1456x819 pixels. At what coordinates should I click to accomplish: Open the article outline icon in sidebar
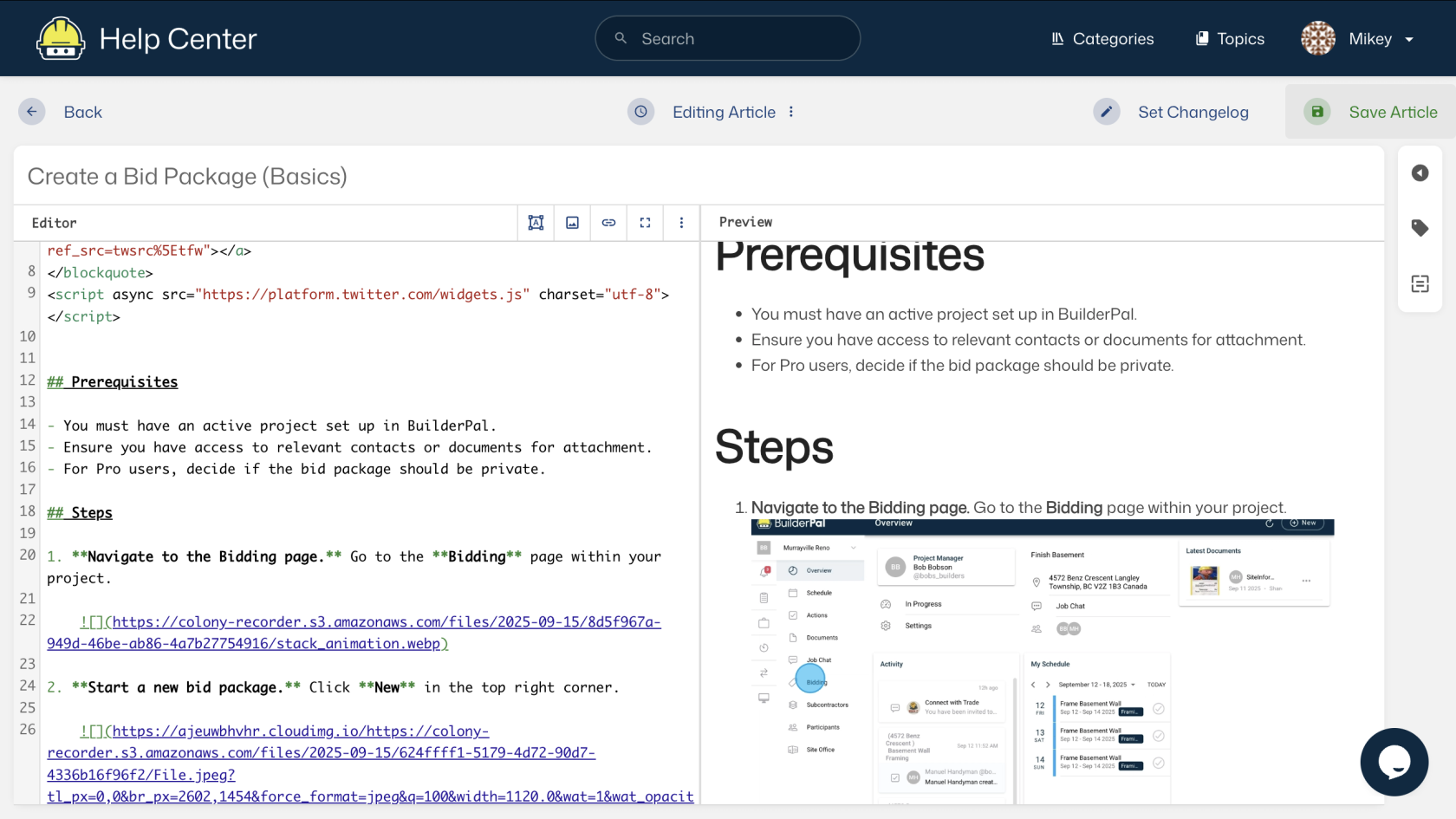pos(1420,283)
